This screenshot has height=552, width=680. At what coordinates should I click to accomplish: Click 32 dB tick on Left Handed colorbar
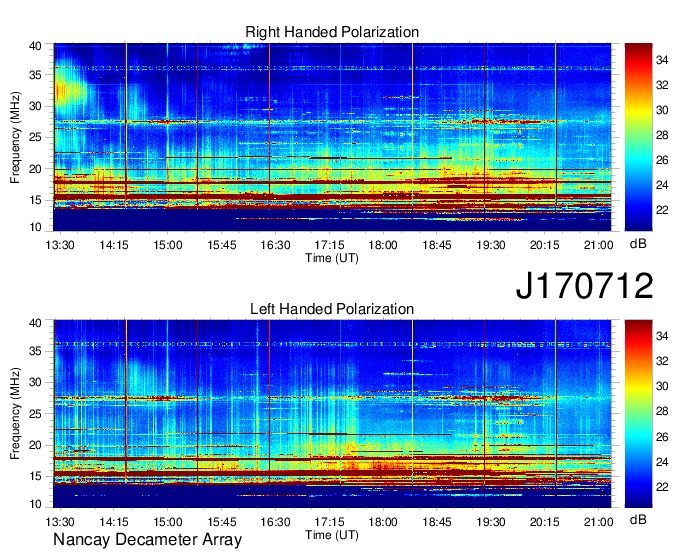pyautogui.click(x=662, y=361)
